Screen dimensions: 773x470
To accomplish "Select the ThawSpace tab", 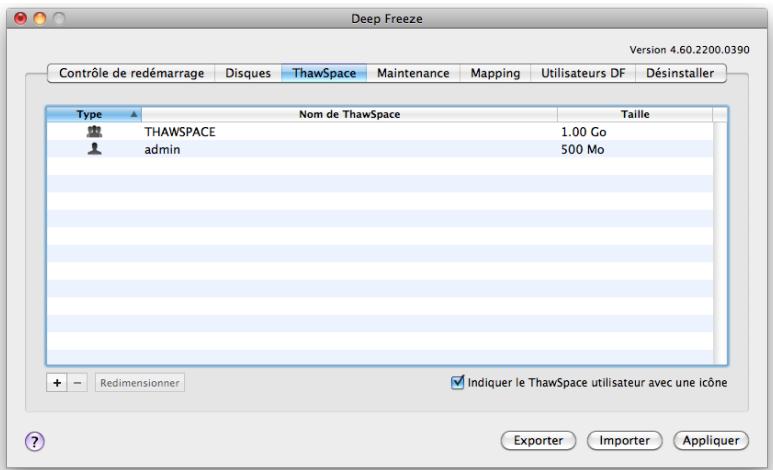I will click(x=324, y=73).
